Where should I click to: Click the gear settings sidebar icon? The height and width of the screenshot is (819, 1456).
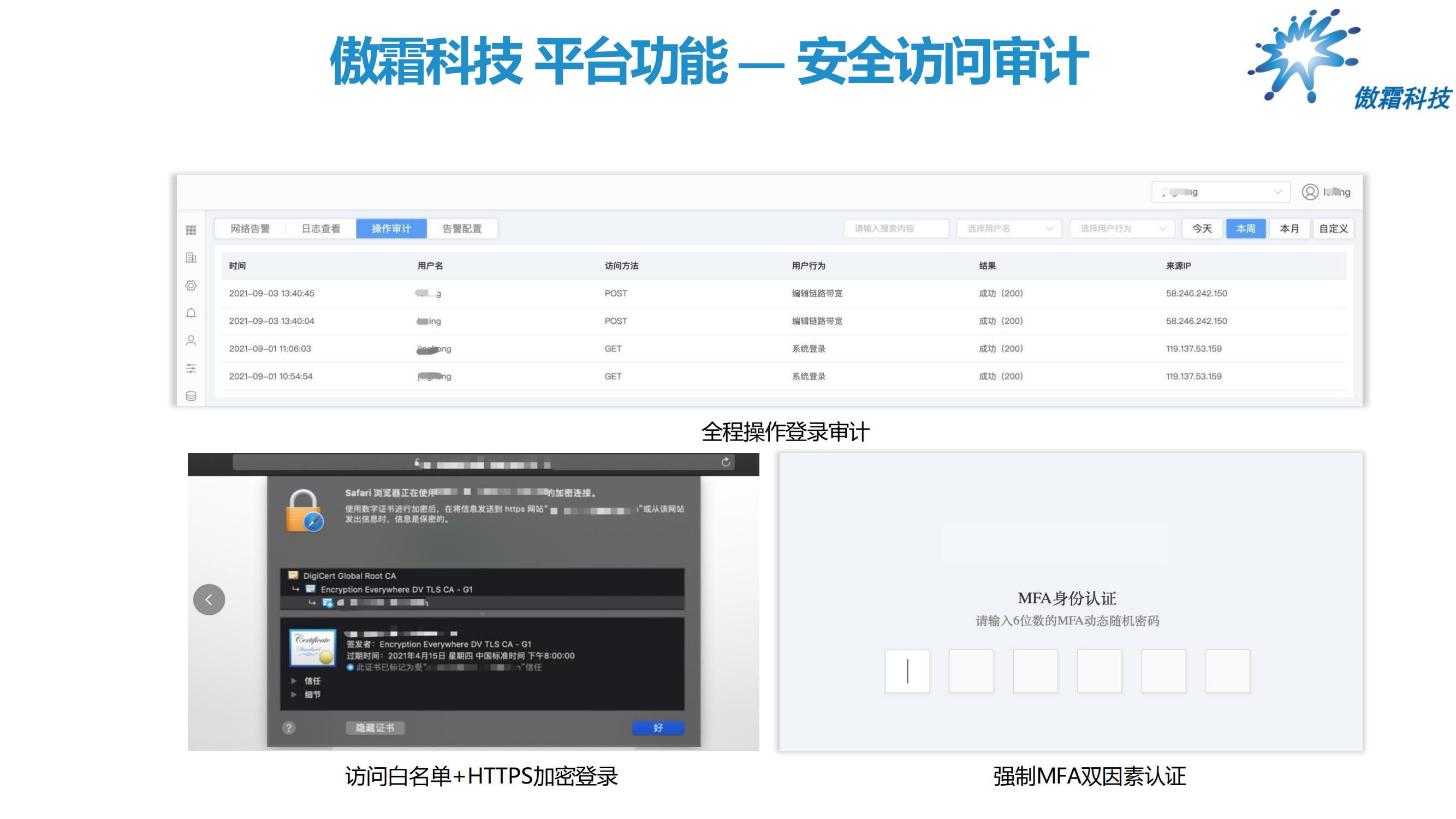191,286
